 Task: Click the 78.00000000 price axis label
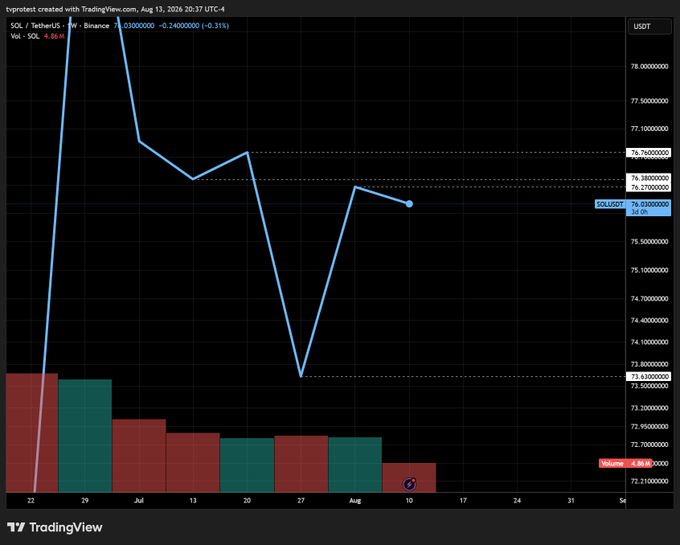[649, 67]
